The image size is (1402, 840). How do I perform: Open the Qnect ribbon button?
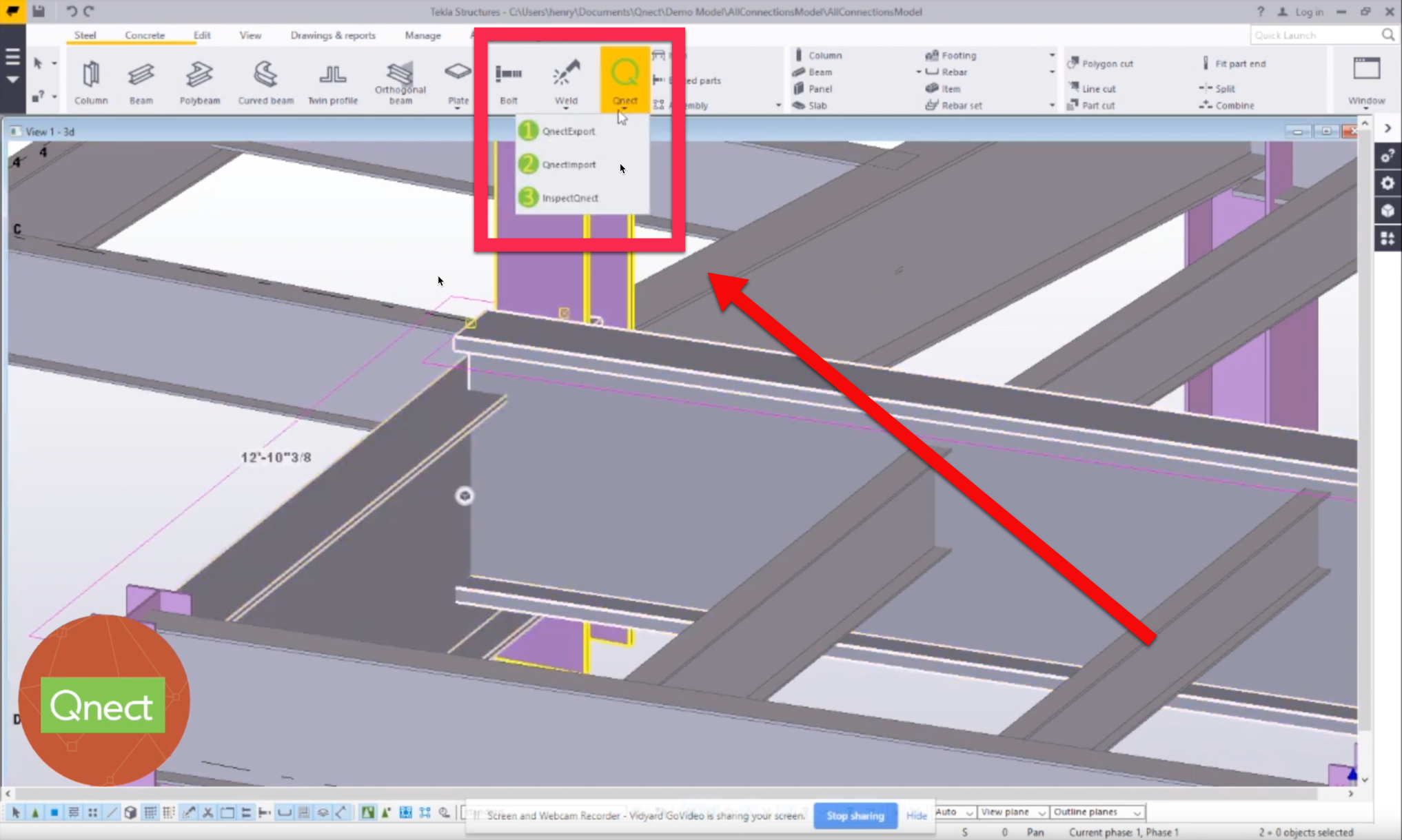[624, 78]
